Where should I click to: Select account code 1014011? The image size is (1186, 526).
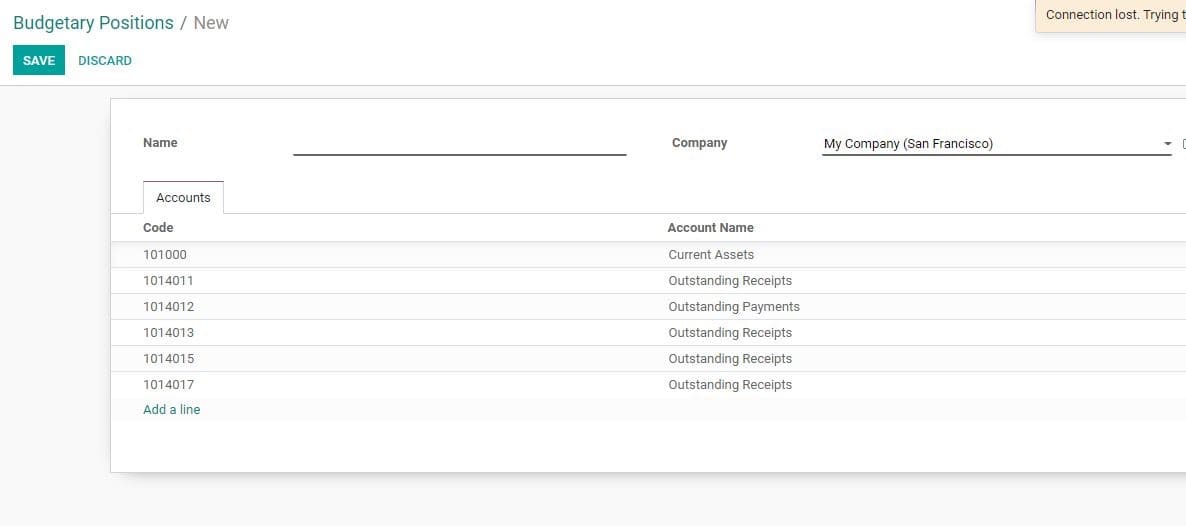168,281
